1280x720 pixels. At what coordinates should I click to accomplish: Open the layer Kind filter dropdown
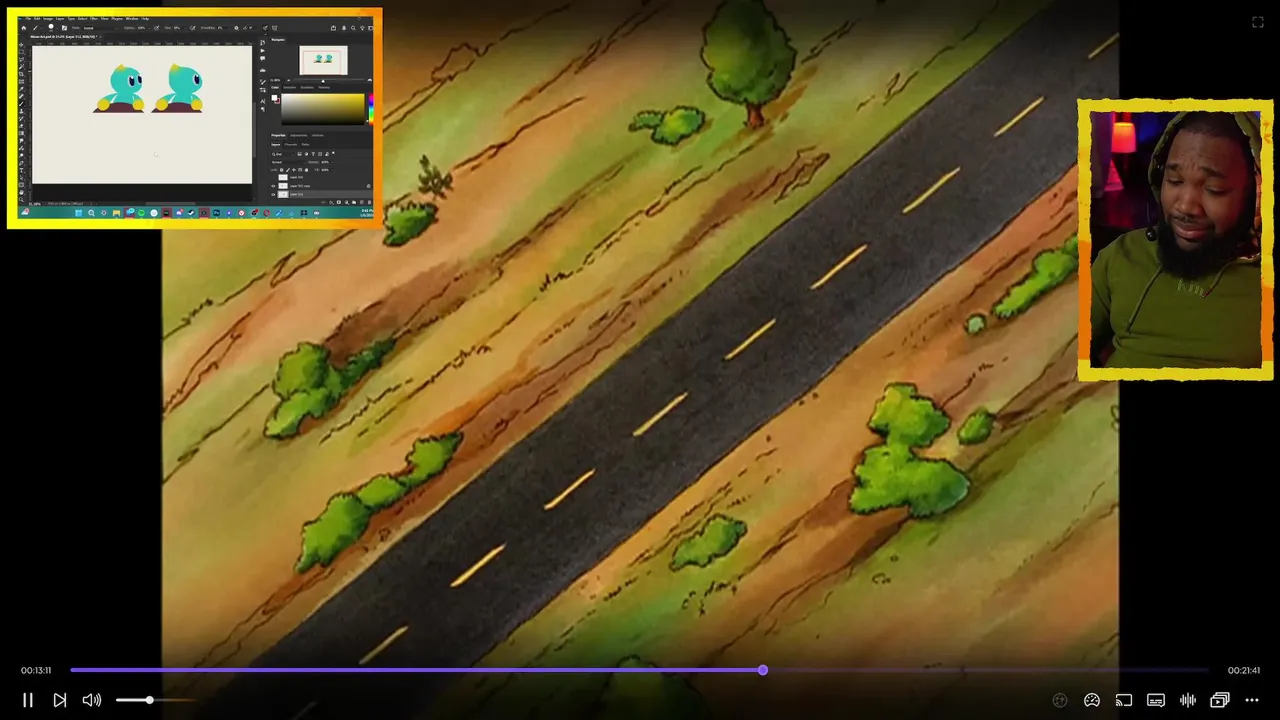click(283, 154)
